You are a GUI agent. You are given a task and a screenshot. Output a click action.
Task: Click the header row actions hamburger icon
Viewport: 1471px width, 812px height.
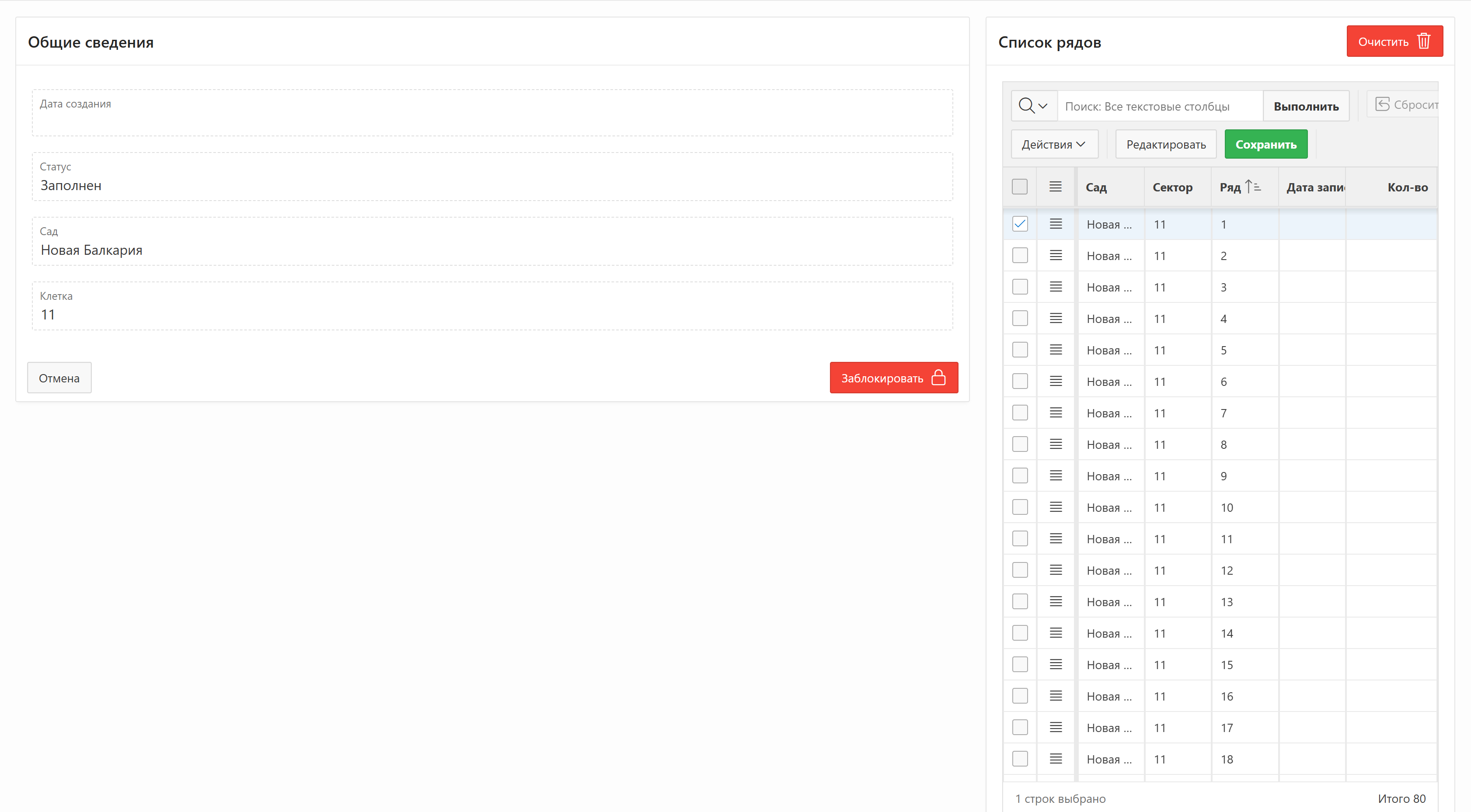[1055, 187]
